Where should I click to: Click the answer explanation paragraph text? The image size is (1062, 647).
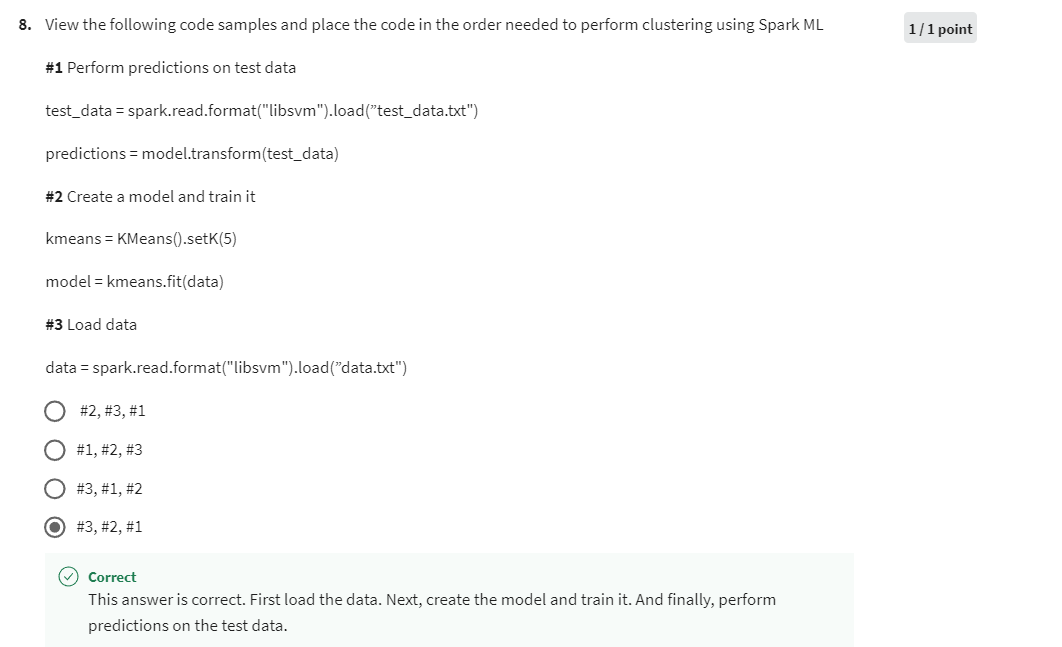pyautogui.click(x=430, y=611)
